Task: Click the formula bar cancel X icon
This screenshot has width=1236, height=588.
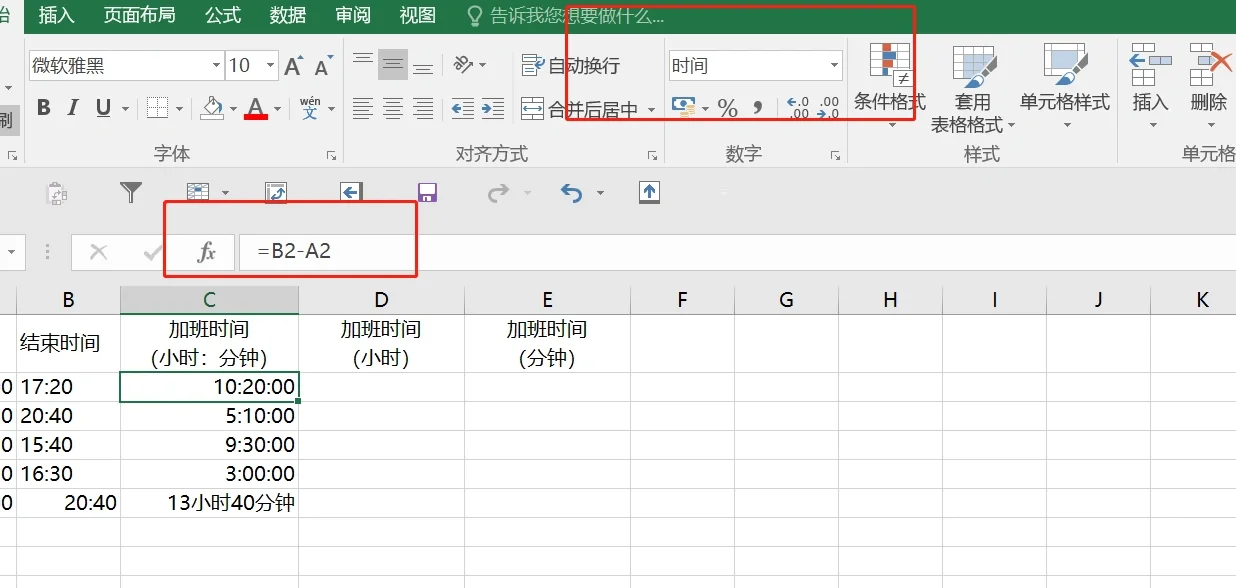Action: 98,252
